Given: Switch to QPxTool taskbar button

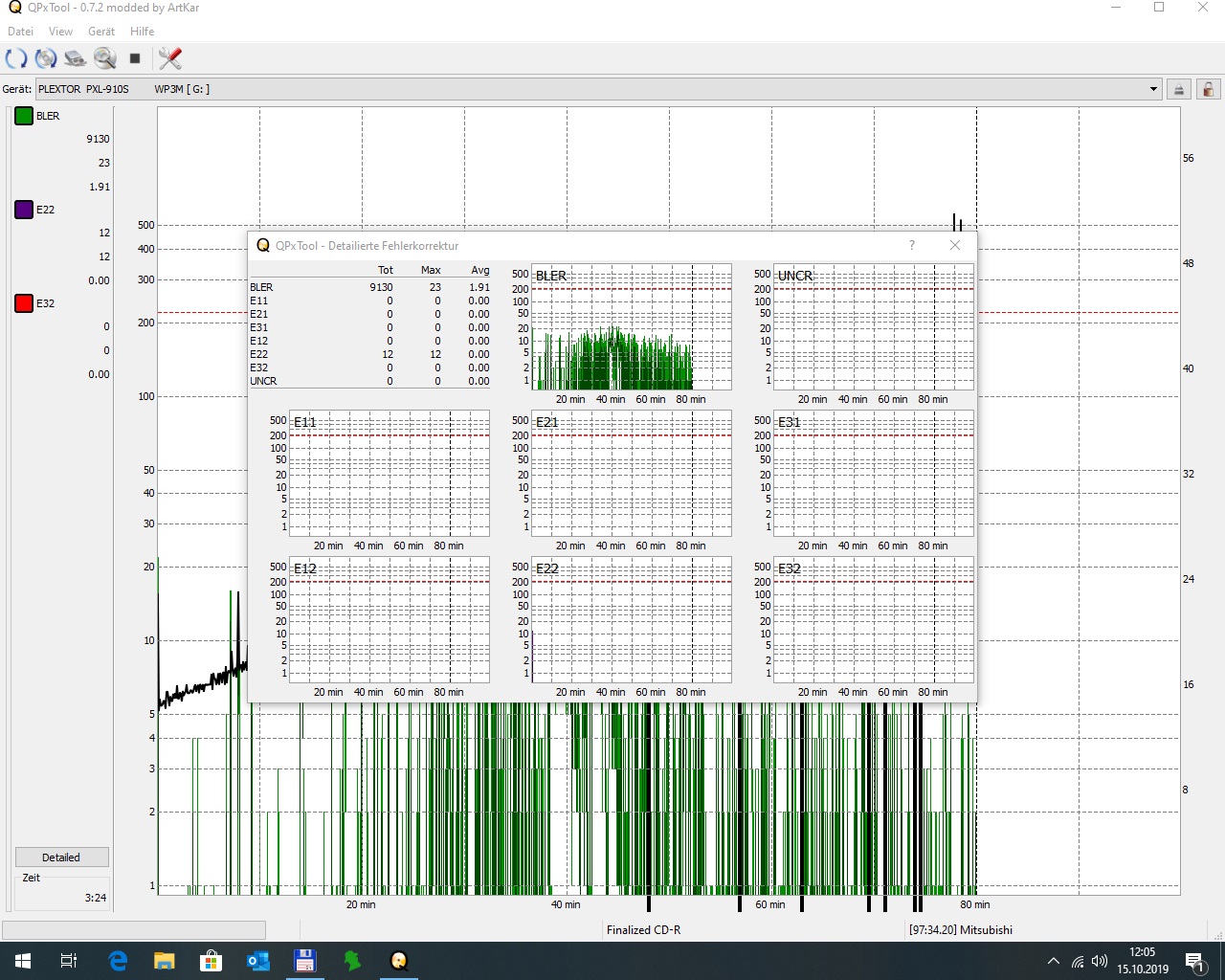Looking at the screenshot, I should point(399,961).
